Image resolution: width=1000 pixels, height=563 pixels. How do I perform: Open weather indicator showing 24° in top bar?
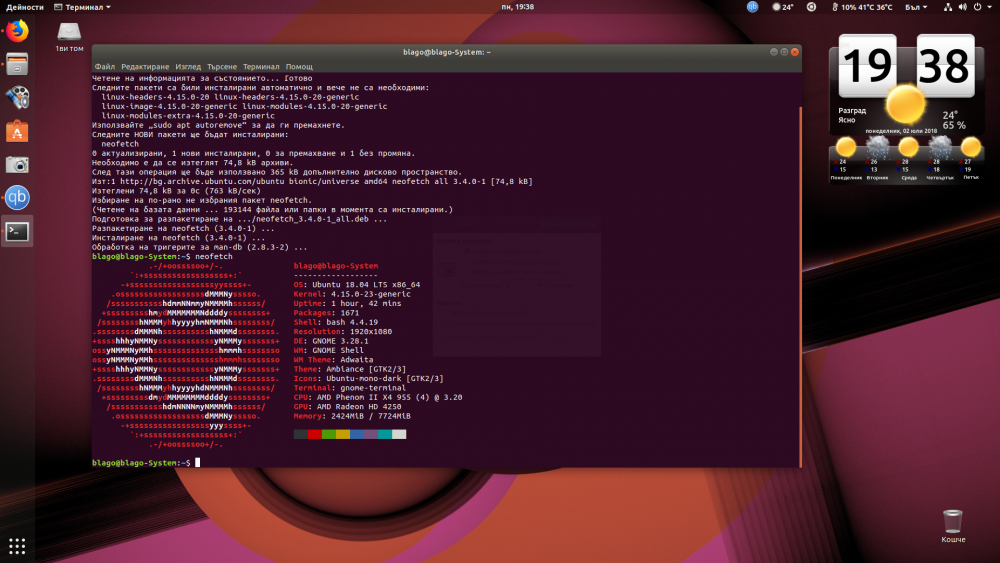[x=783, y=7]
